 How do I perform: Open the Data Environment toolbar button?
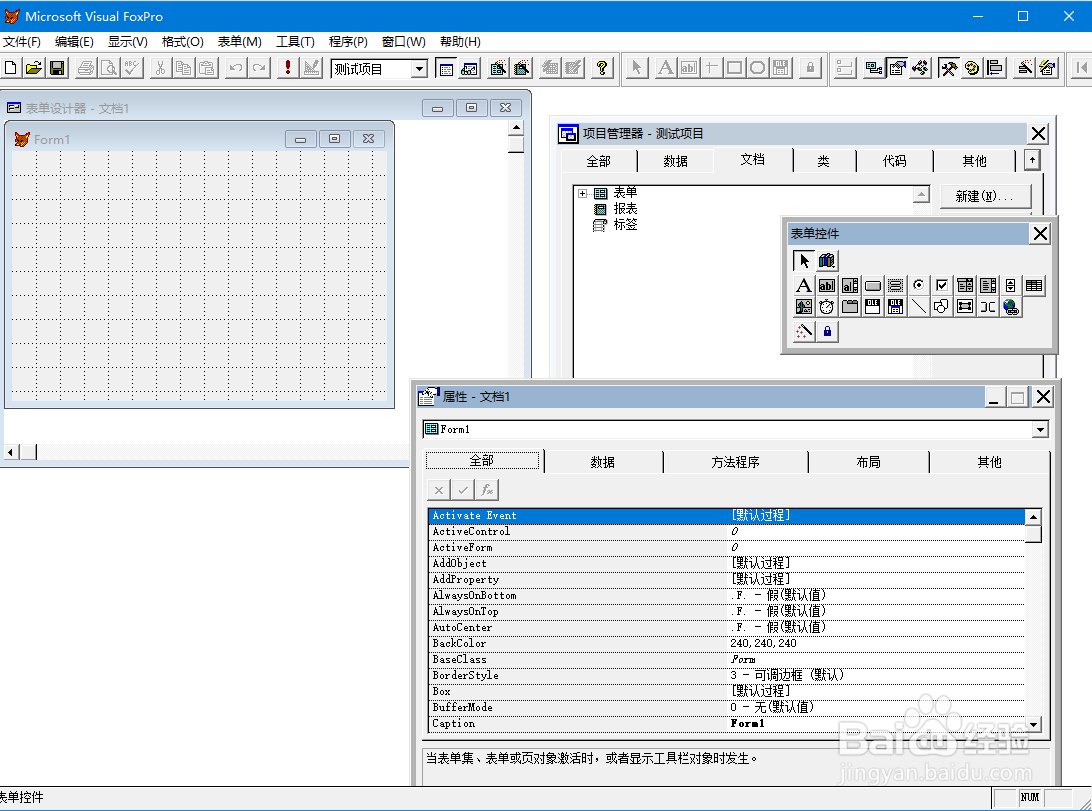[874, 68]
